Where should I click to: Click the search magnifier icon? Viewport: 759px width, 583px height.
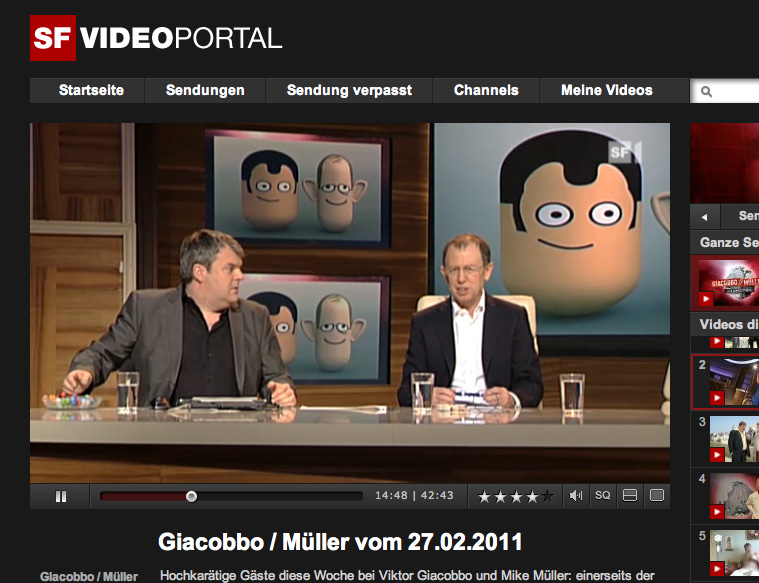[706, 92]
